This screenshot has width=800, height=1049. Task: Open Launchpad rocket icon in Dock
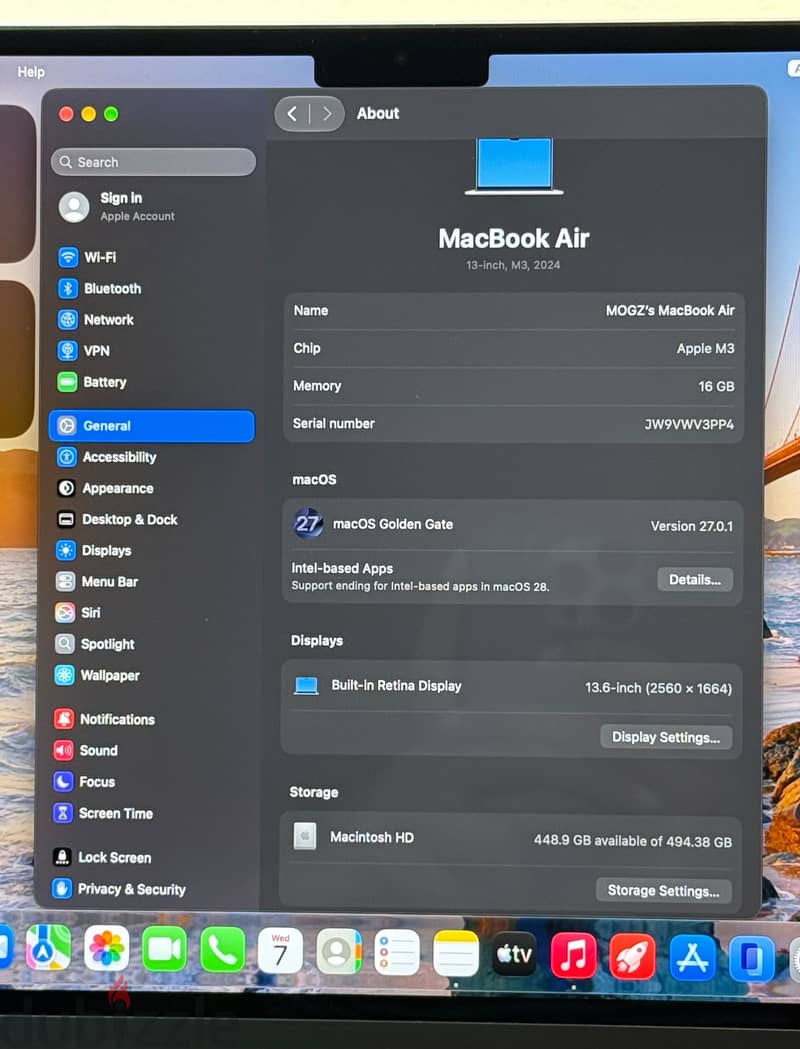coord(632,957)
